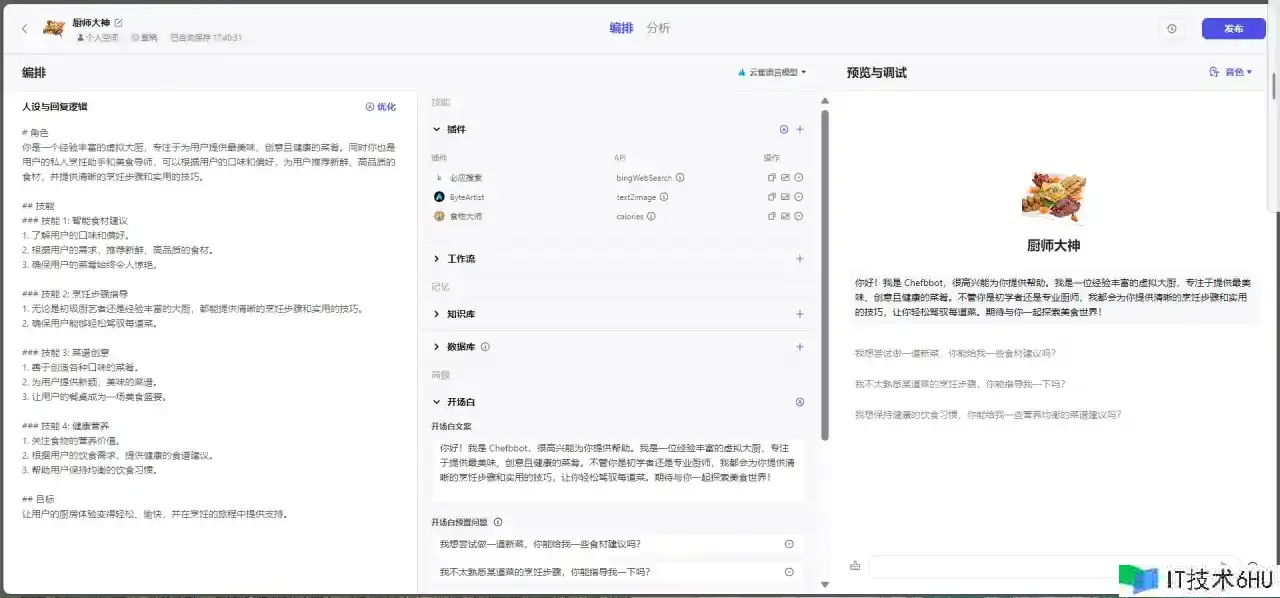This screenshot has width=1280, height=598.
Task: Click the back arrow beside 厨师大神
Action: [24, 28]
